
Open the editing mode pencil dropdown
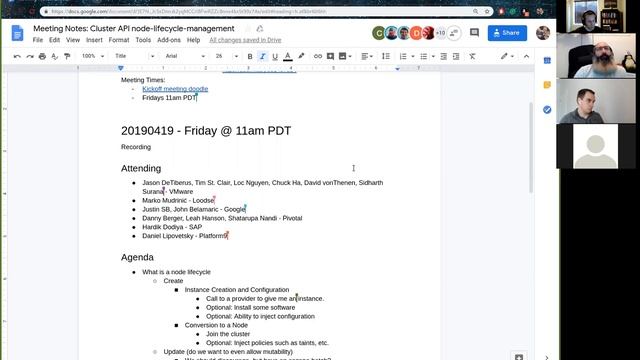coord(507,56)
